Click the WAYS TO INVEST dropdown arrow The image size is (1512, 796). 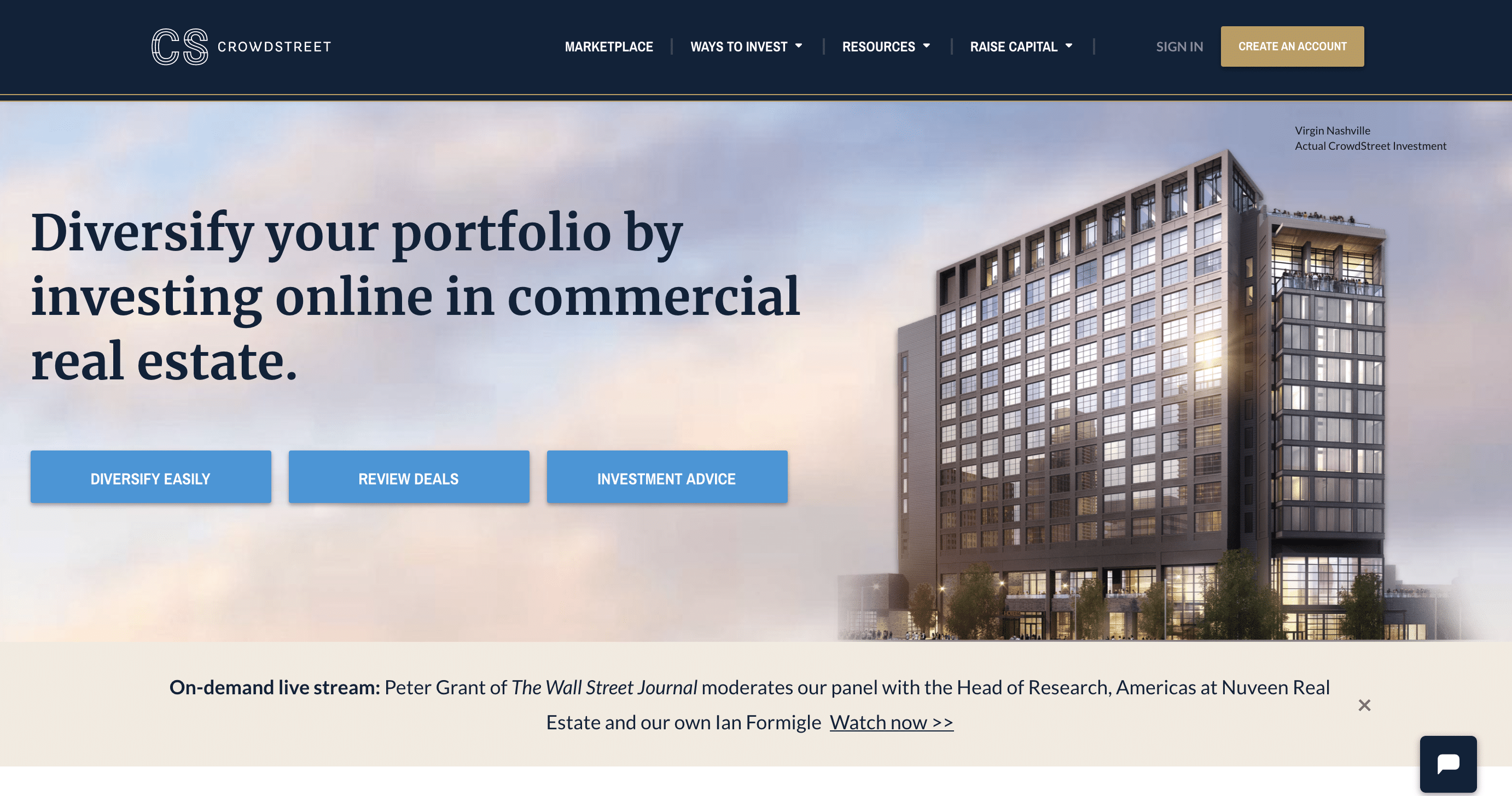[x=800, y=45]
